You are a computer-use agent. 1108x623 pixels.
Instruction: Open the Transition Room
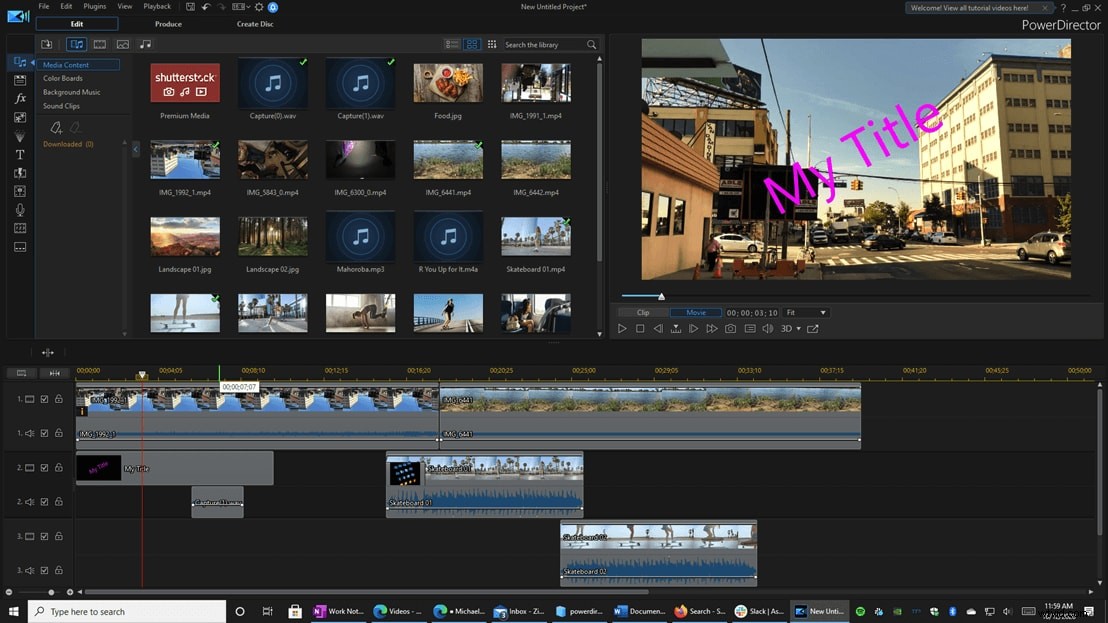[x=19, y=135]
